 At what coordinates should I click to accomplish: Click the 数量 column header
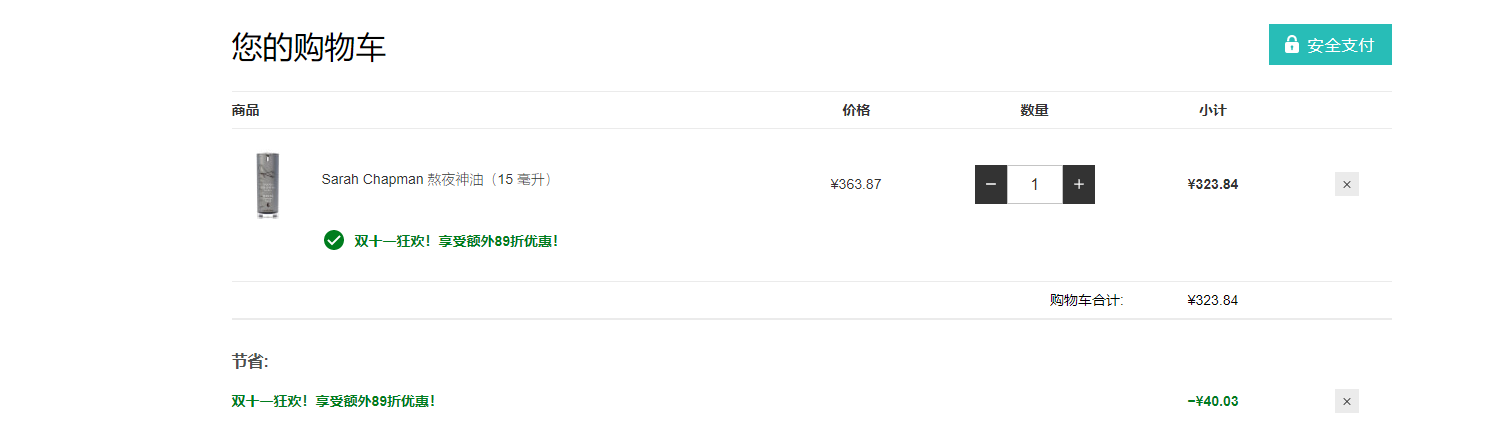point(1035,110)
